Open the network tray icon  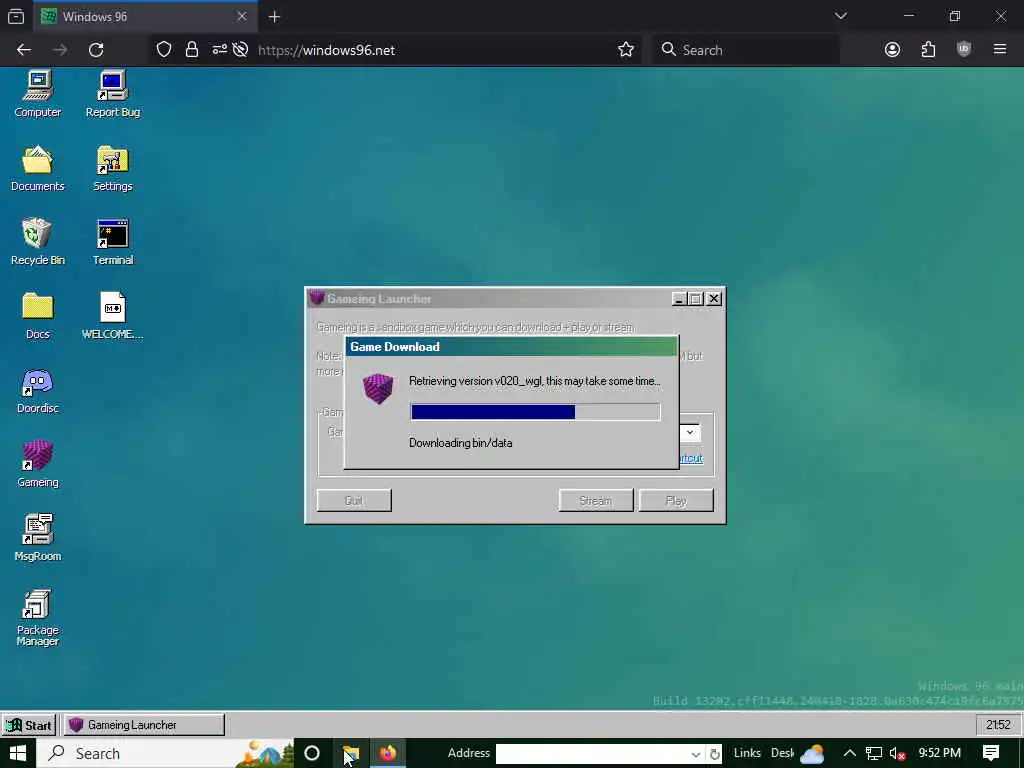[874, 754]
